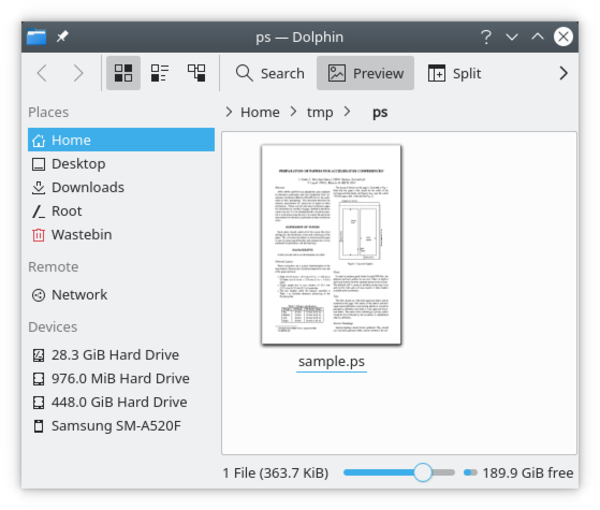The image size is (600, 510).
Task: Switch to Icons view mode
Action: pos(124,73)
